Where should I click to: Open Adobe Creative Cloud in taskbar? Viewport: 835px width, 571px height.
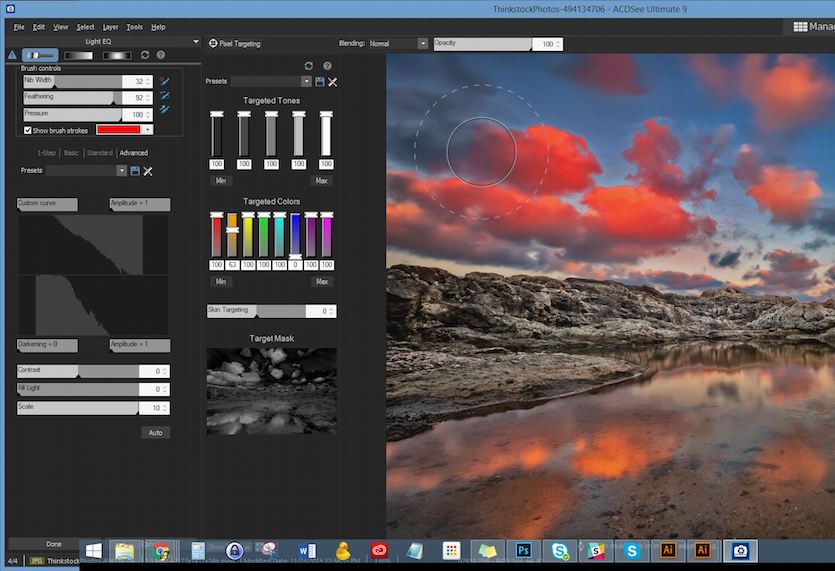point(379,550)
